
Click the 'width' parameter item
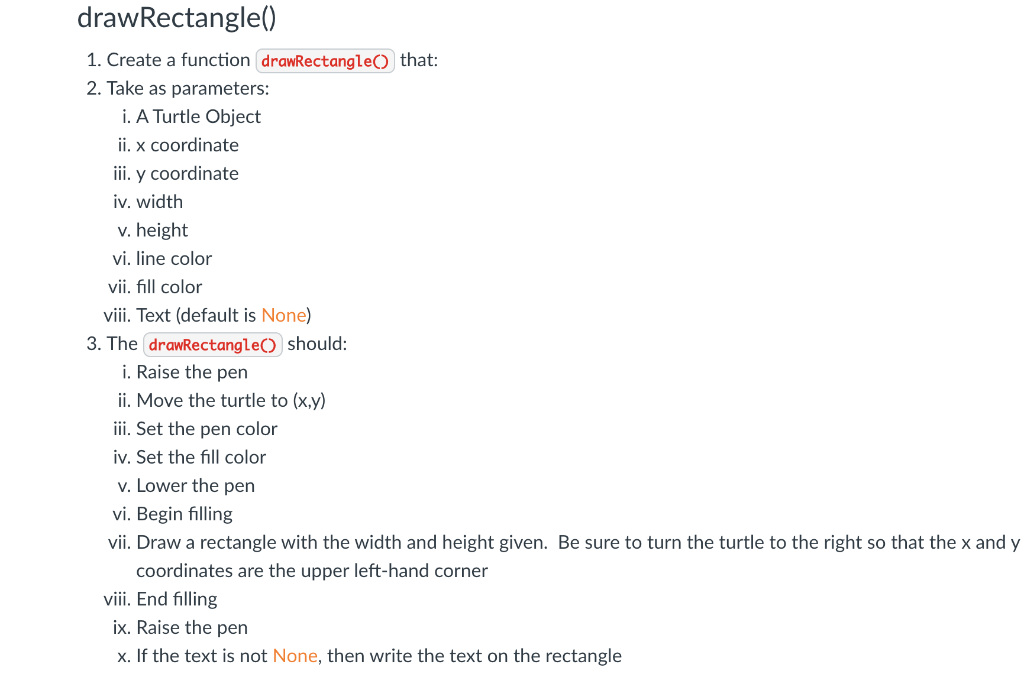159,202
